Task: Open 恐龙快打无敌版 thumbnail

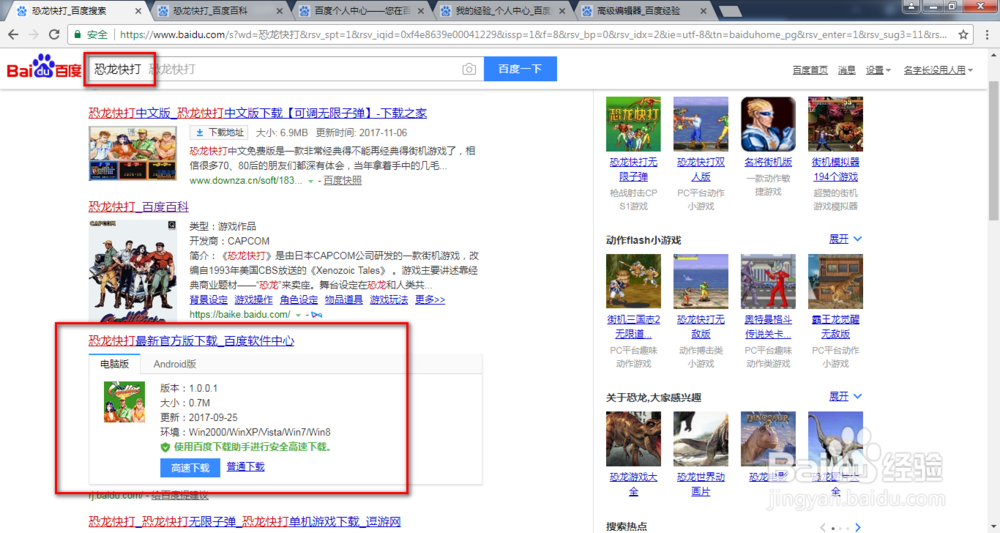Action: pyautogui.click(x=700, y=281)
